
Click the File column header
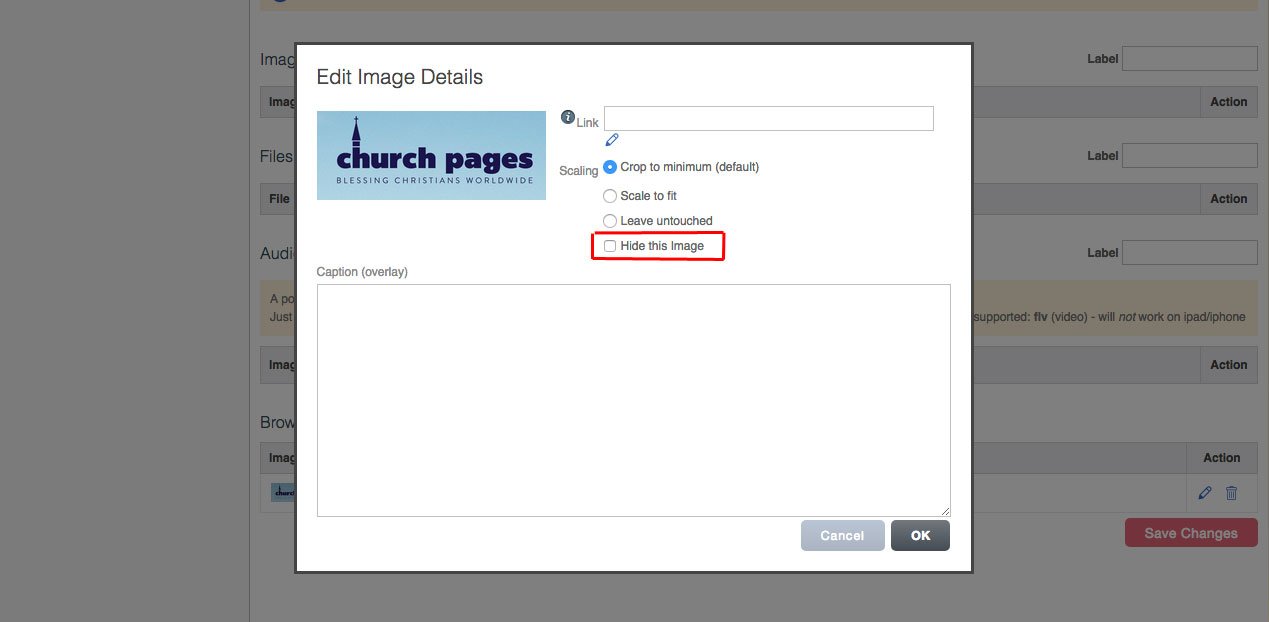coord(279,199)
